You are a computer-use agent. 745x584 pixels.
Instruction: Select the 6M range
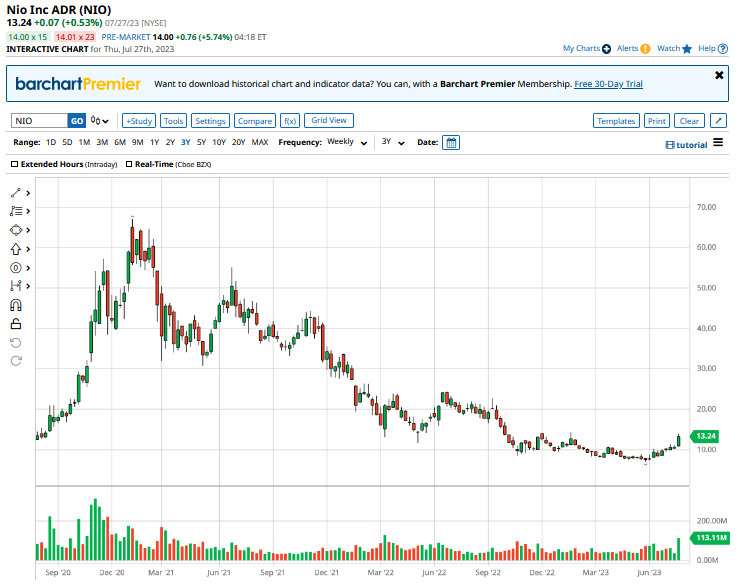click(120, 142)
